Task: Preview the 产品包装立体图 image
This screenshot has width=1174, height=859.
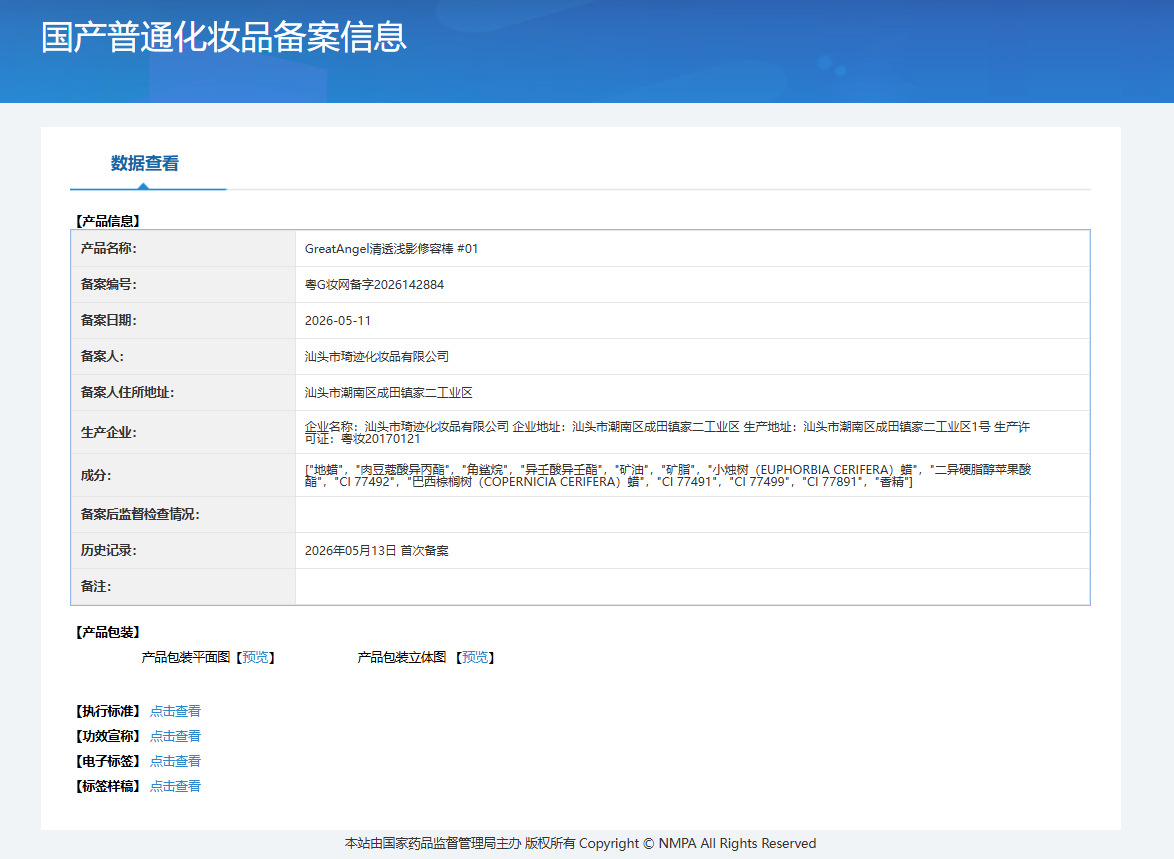Action: click(475, 657)
